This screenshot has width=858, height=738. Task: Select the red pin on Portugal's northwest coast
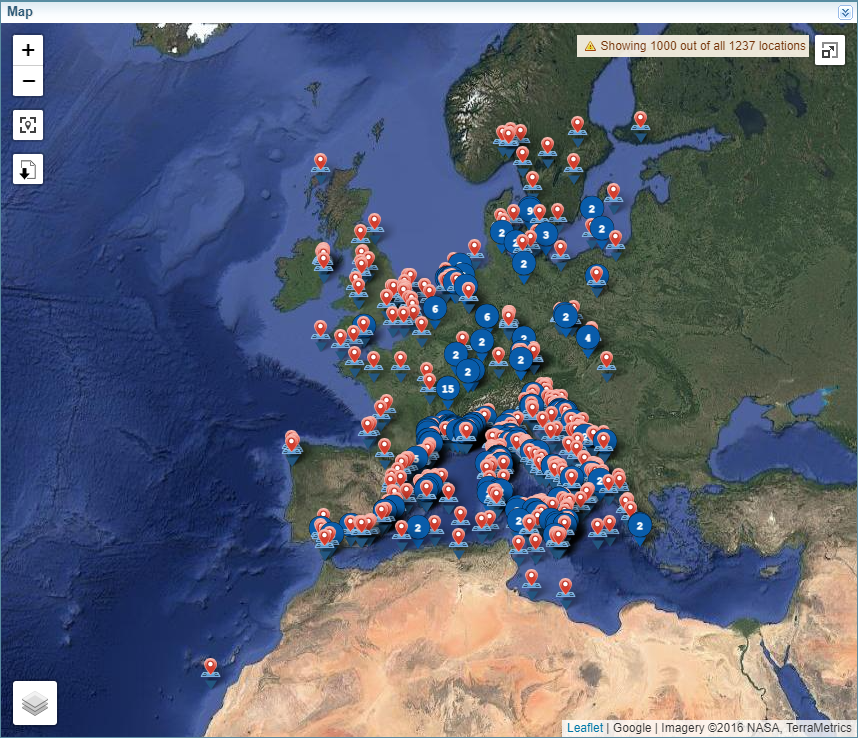point(292,441)
